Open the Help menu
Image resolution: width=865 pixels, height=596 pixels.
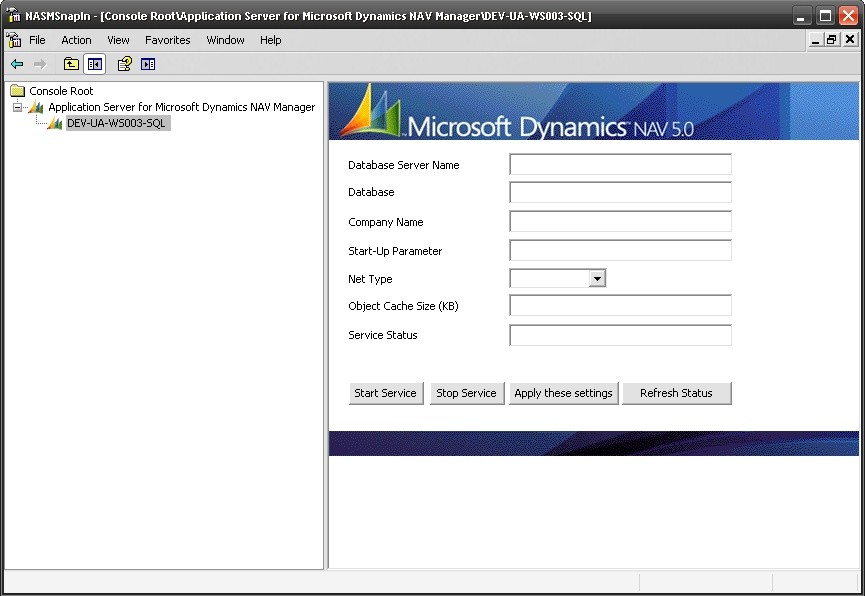point(270,40)
